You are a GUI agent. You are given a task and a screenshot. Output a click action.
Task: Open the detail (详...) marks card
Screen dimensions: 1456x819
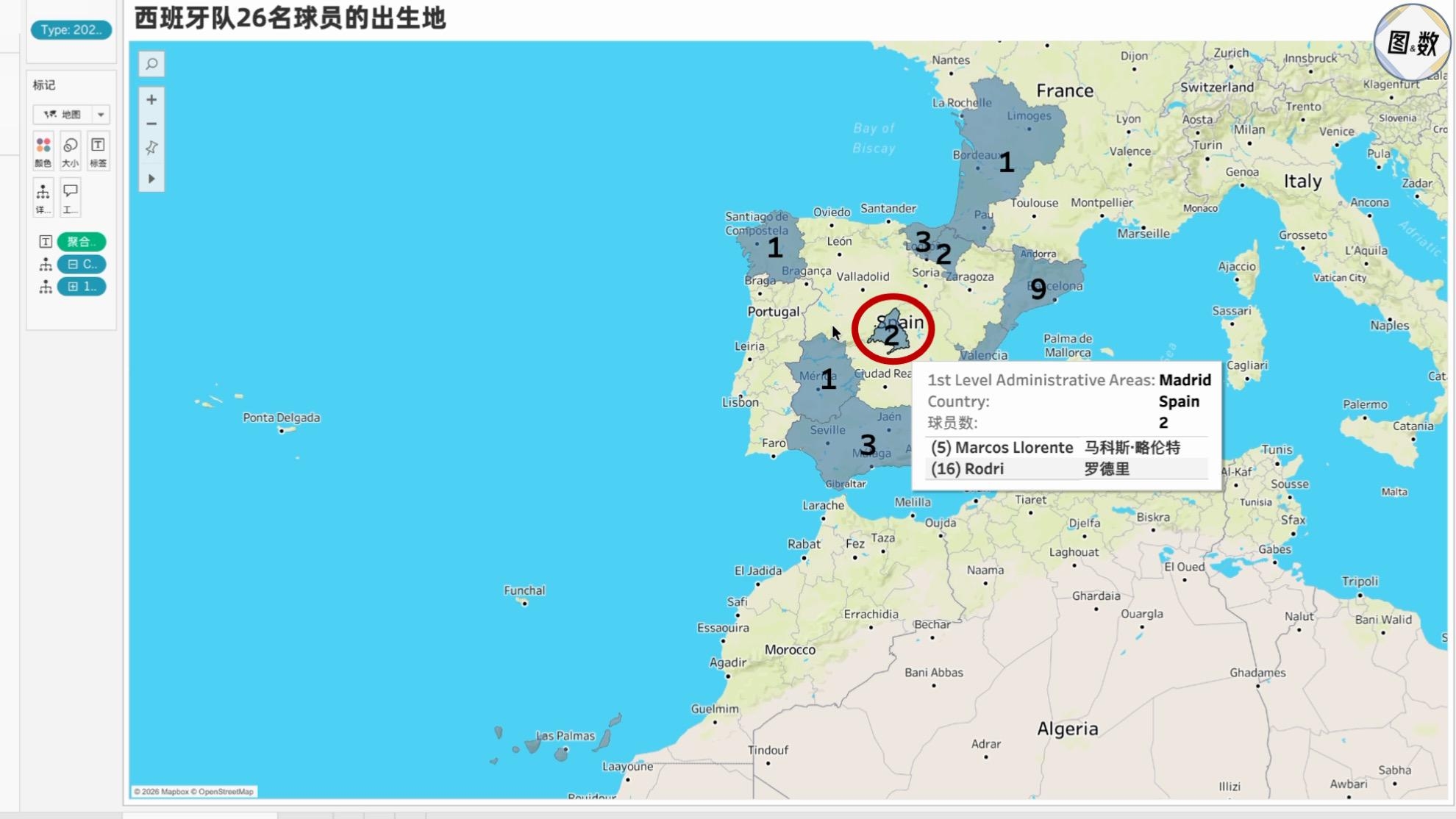43,198
